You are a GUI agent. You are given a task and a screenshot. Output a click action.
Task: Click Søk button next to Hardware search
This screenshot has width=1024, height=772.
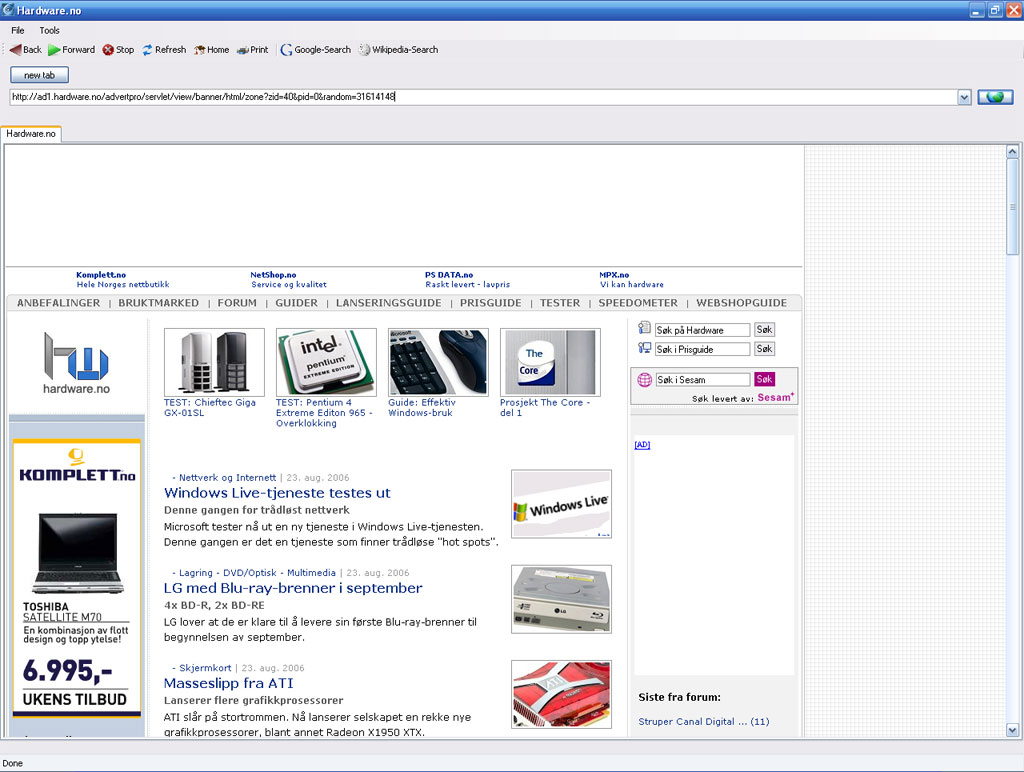pyautogui.click(x=764, y=330)
